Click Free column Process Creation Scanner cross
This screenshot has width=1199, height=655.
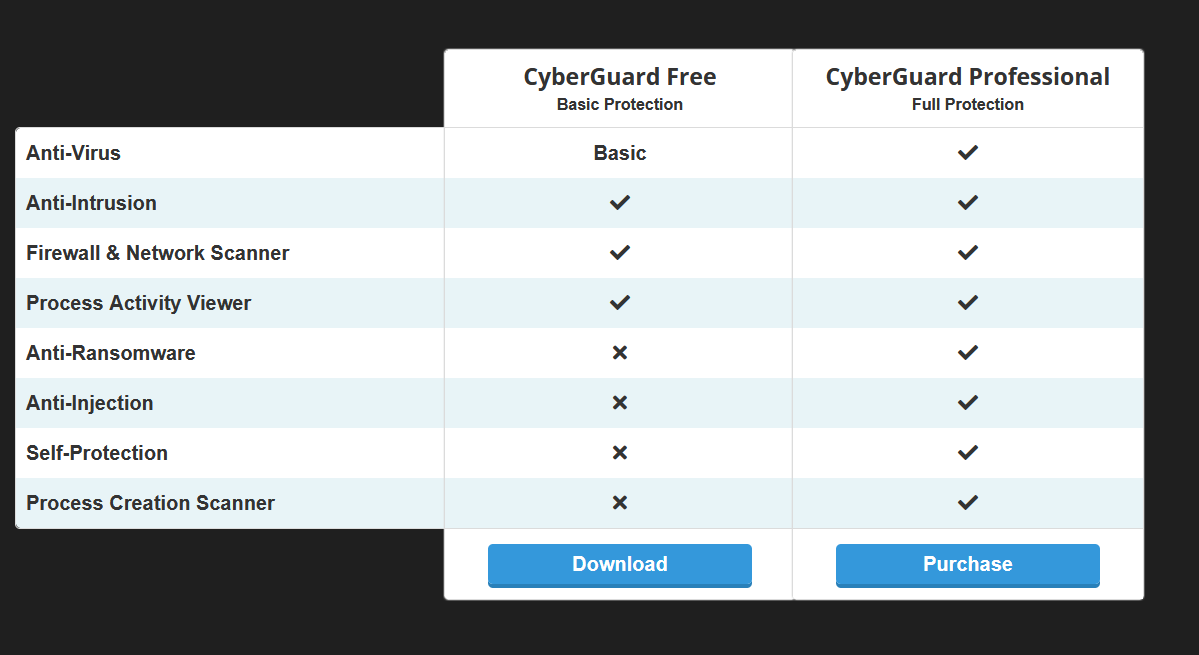[620, 503]
